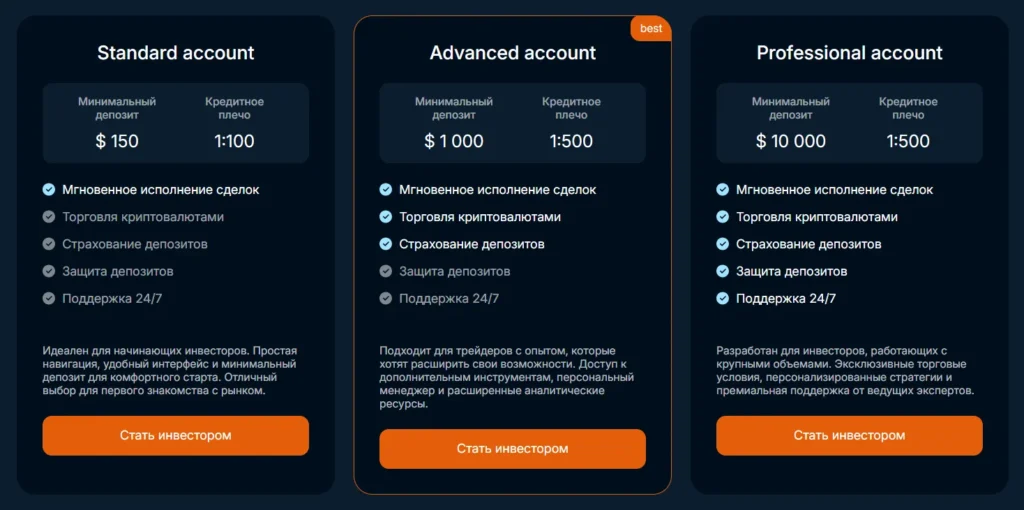The image size is (1024, 510).
Task: Click Standard's greyed 'Торговля криптовалютами' check icon
Action: [49, 217]
